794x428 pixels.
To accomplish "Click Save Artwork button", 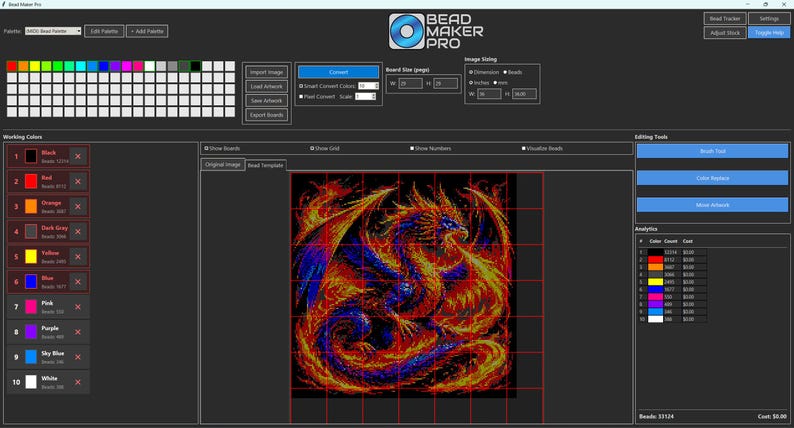I will [266, 100].
